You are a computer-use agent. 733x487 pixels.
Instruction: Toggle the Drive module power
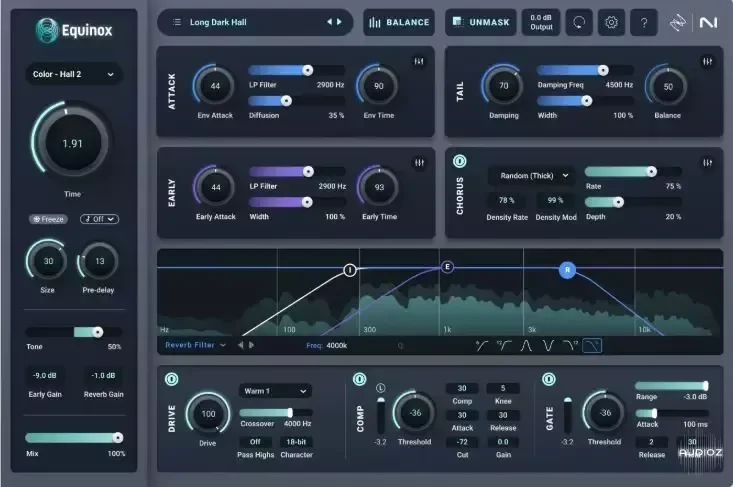click(172, 379)
